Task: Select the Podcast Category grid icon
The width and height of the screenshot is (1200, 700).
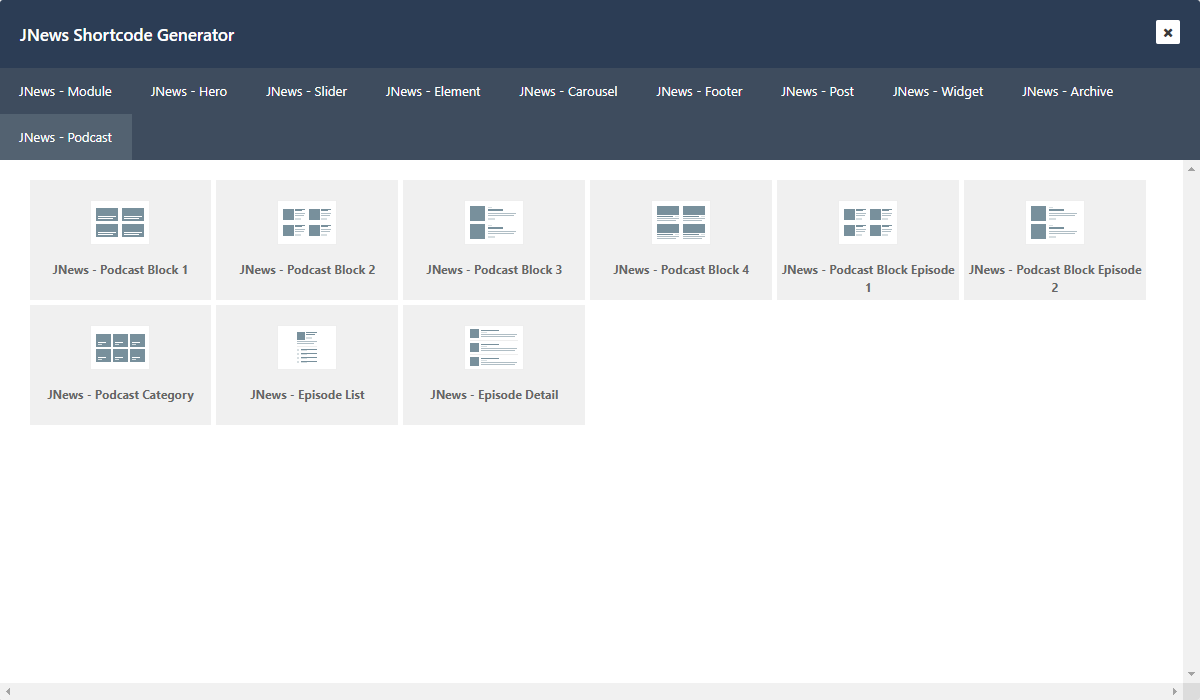Action: pyautogui.click(x=120, y=347)
